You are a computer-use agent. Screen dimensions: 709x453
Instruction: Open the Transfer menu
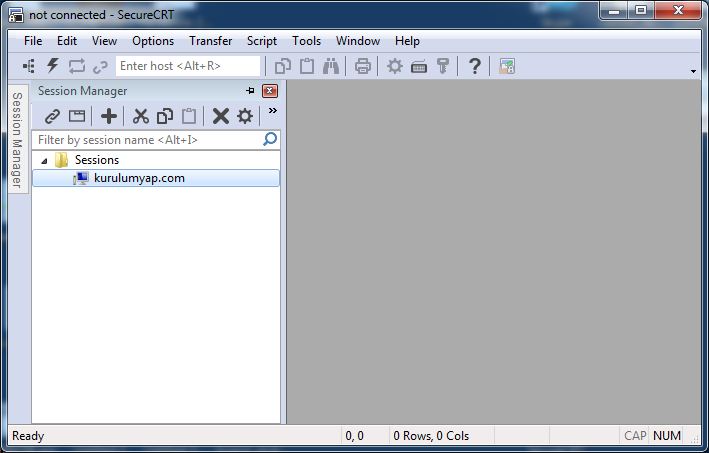211,41
